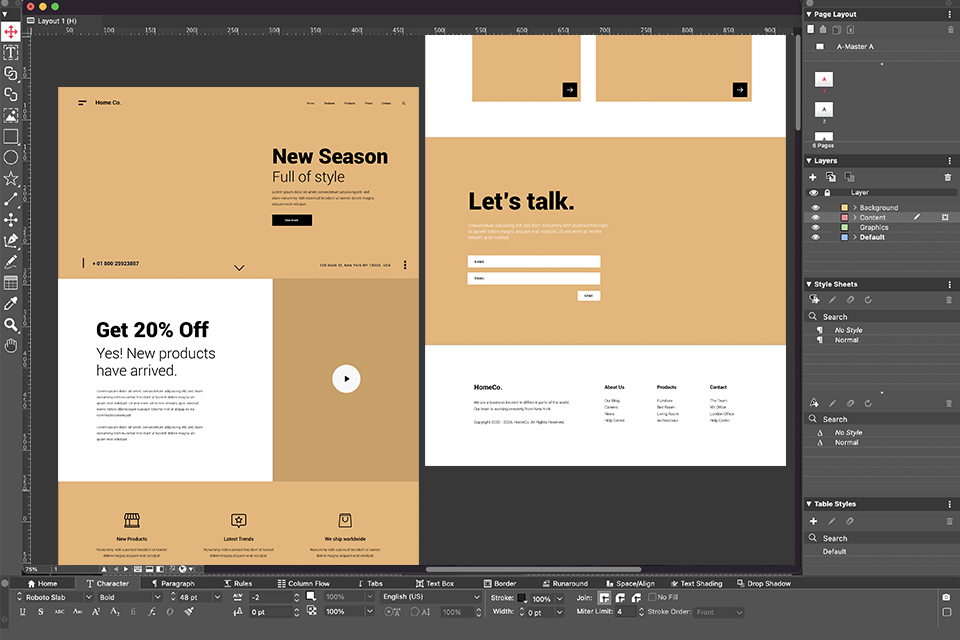This screenshot has height=640, width=960.
Task: Switch to the Home tab
Action: 42,584
